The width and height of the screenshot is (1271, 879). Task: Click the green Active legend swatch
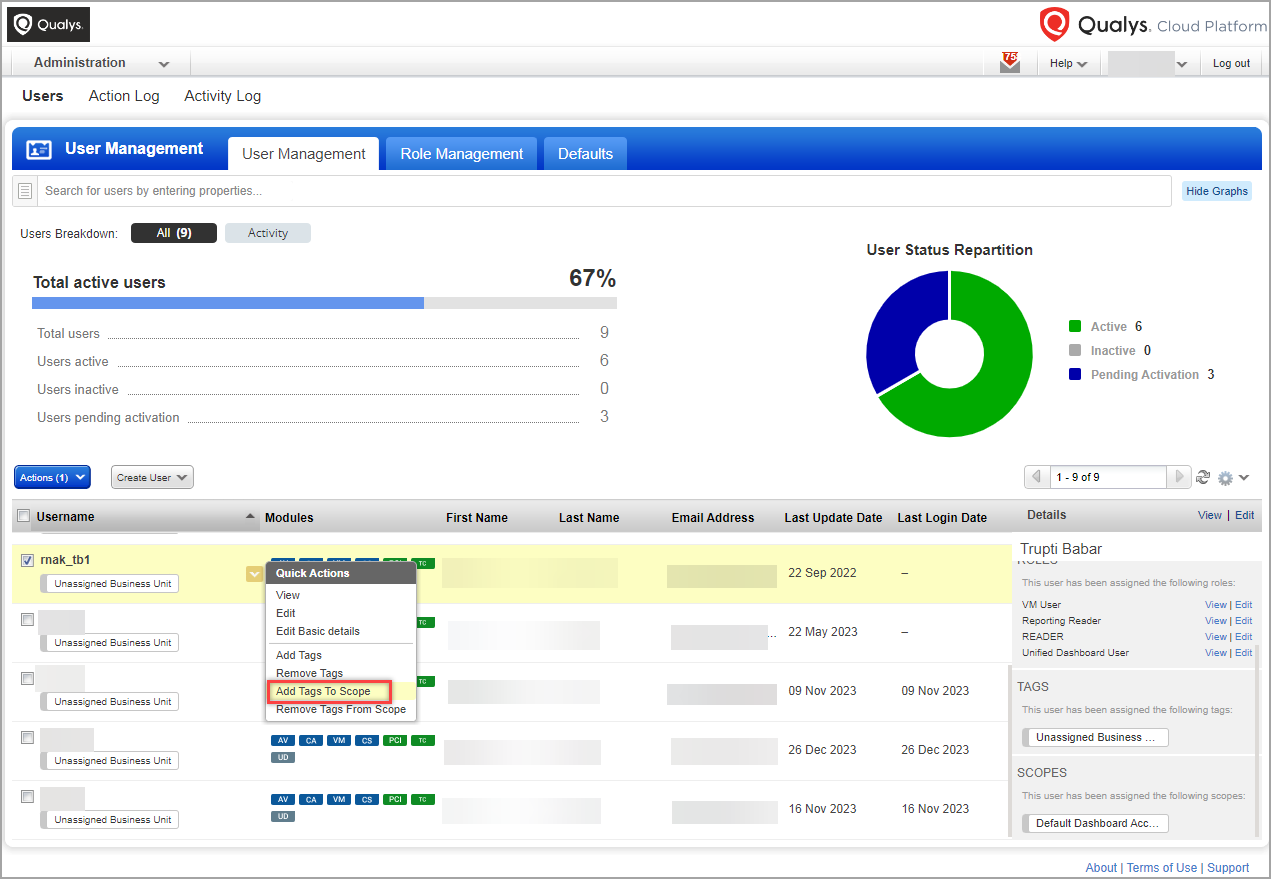coord(1075,327)
